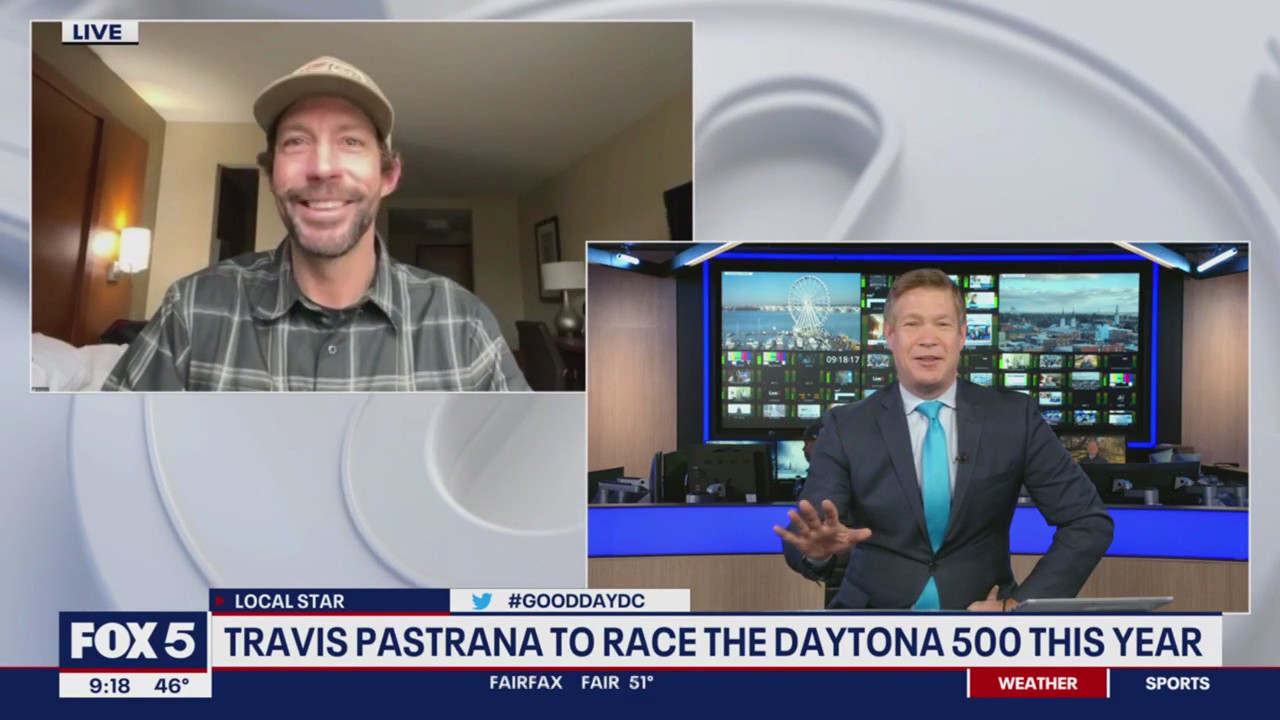Select the SPORTS tab in ticker
The image size is (1280, 720).
[1177, 683]
